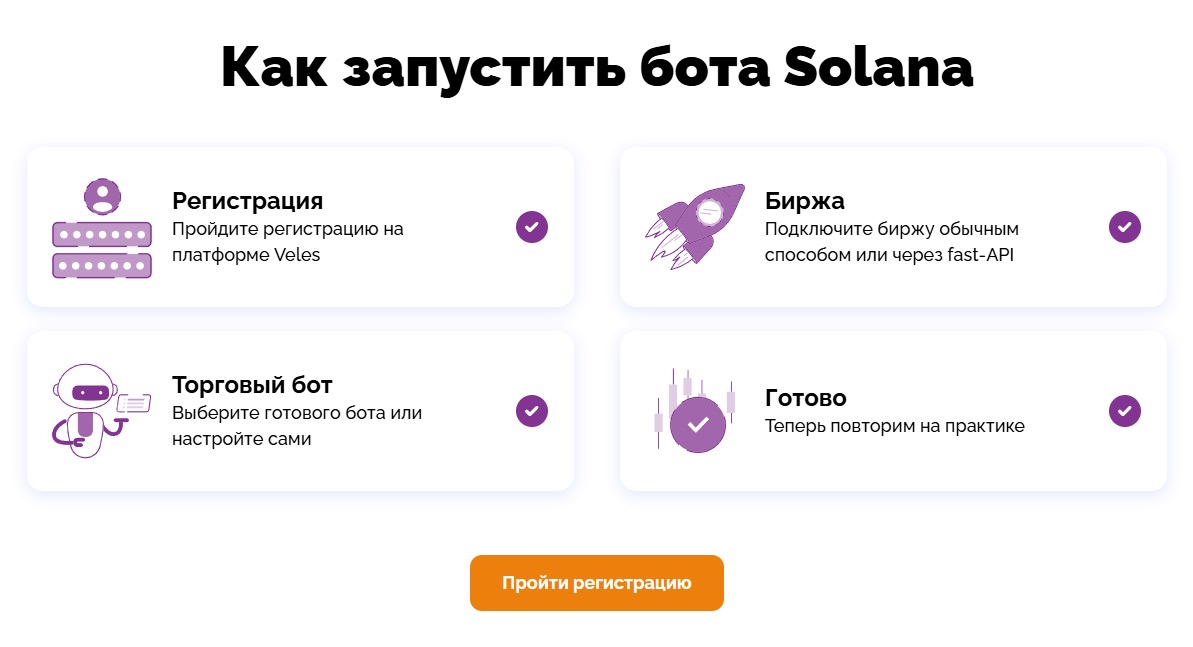The width and height of the screenshot is (1193, 647).
Task: Click the orange Пройти регистрацию button
Action: click(596, 583)
